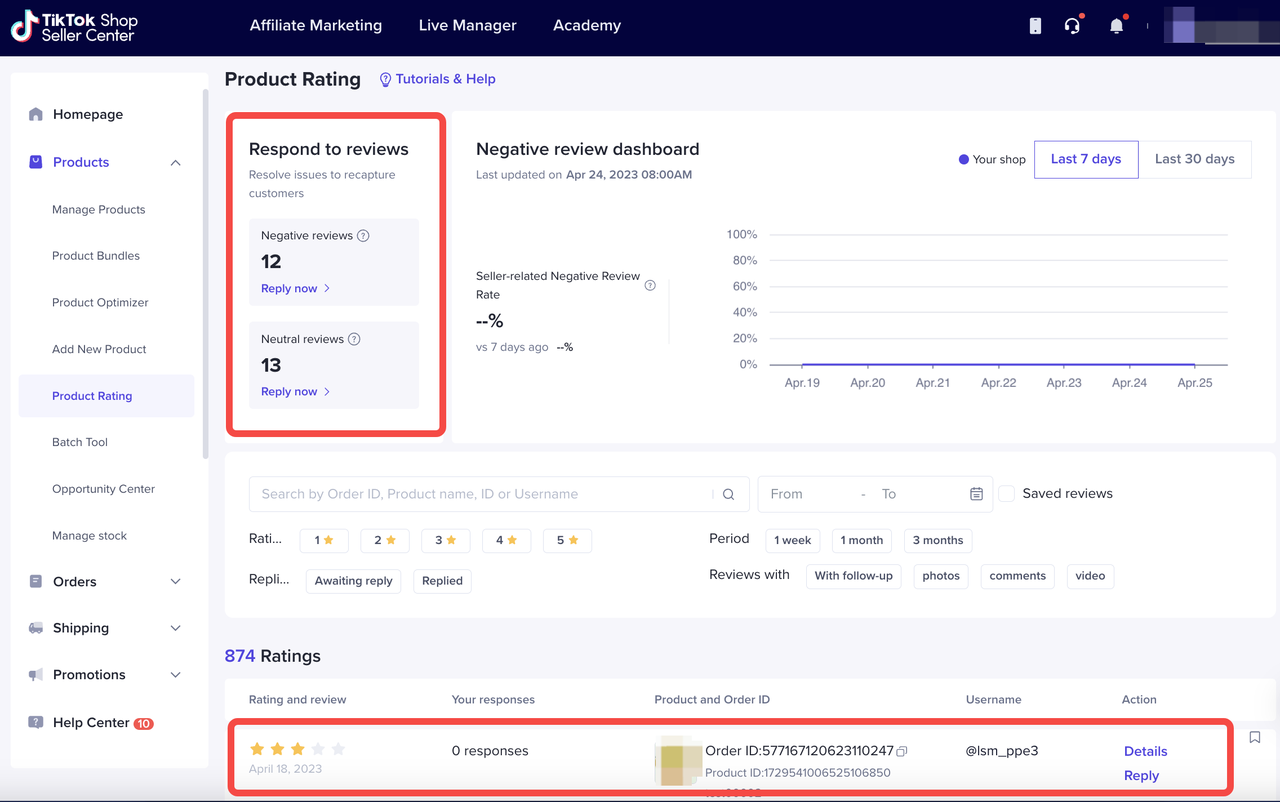The width and height of the screenshot is (1280, 802).
Task: Open the date range calendar icon
Action: (976, 494)
